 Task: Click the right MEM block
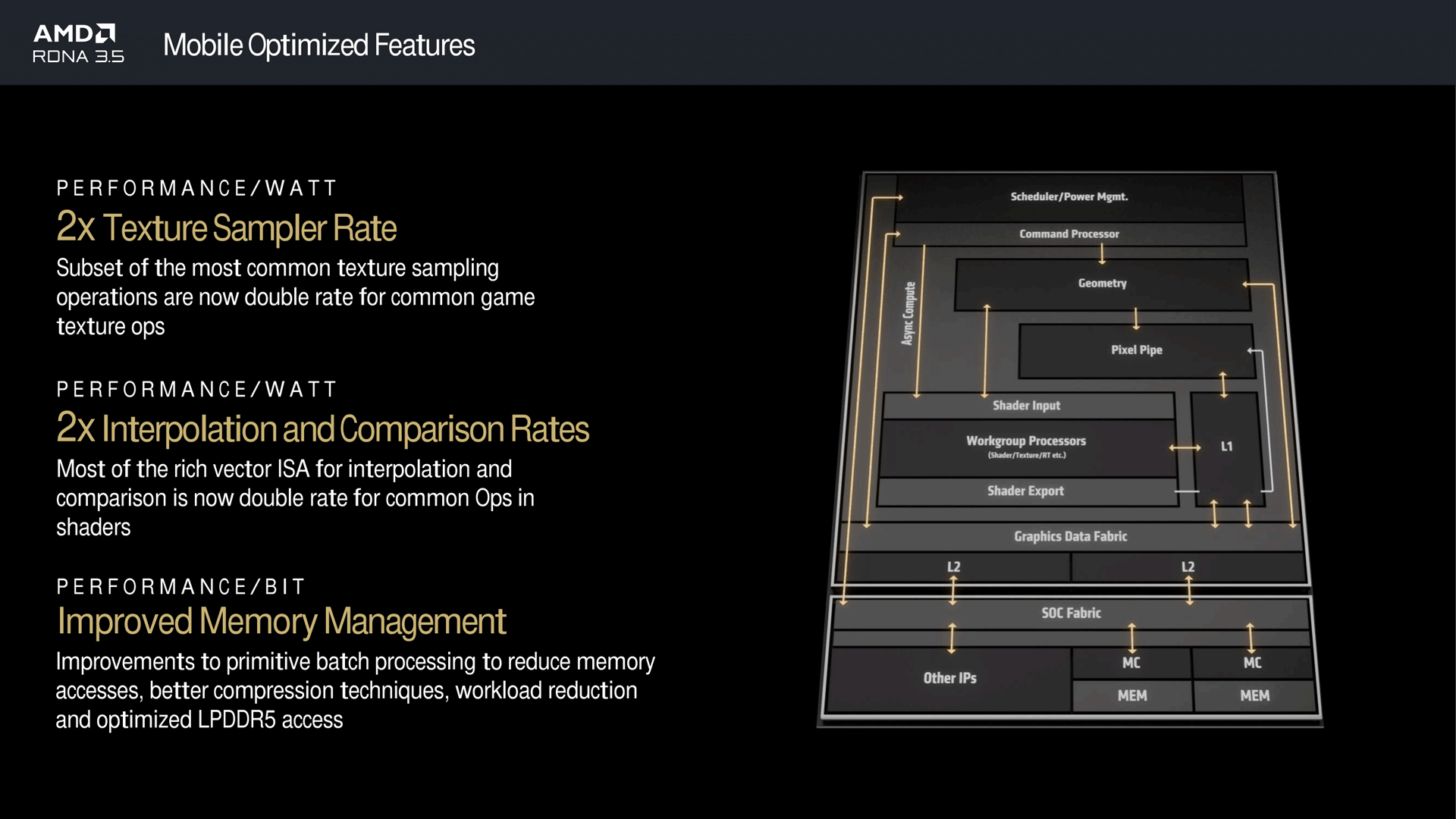[x=1254, y=696]
